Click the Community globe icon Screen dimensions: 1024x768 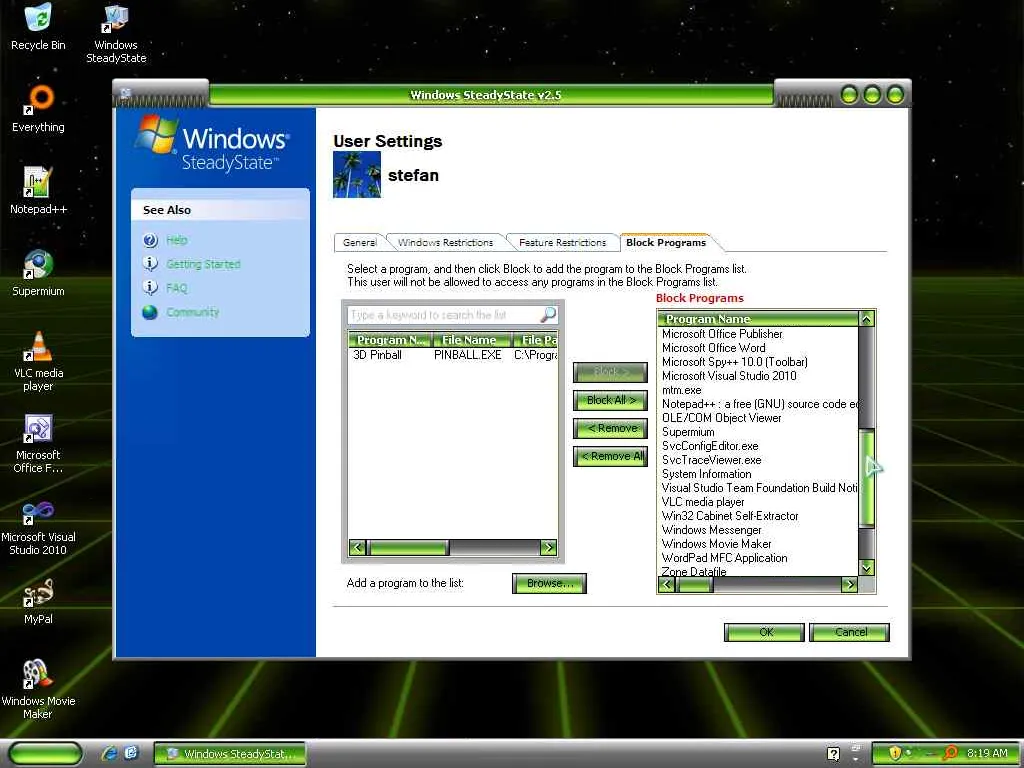click(150, 312)
